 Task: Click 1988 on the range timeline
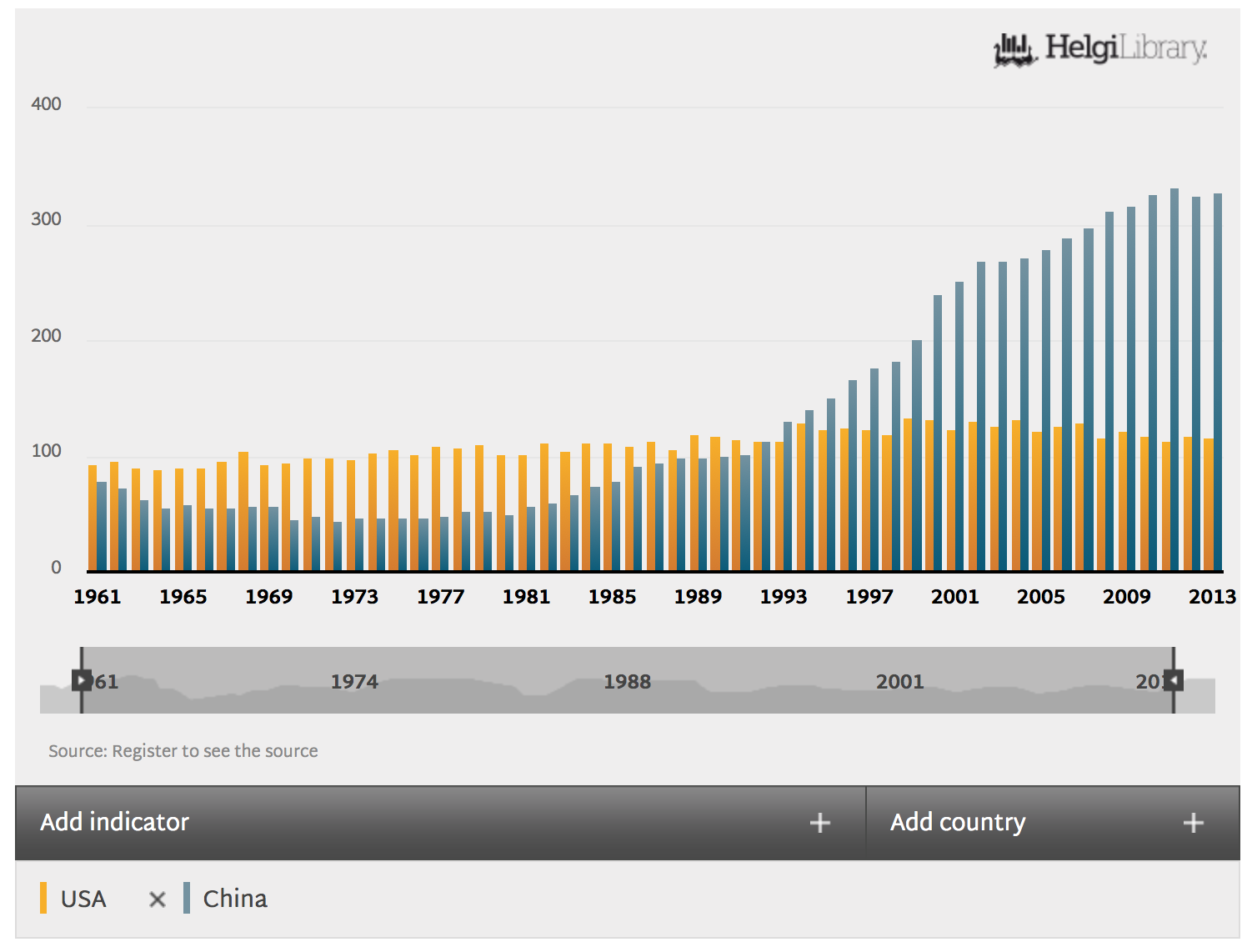[627, 682]
